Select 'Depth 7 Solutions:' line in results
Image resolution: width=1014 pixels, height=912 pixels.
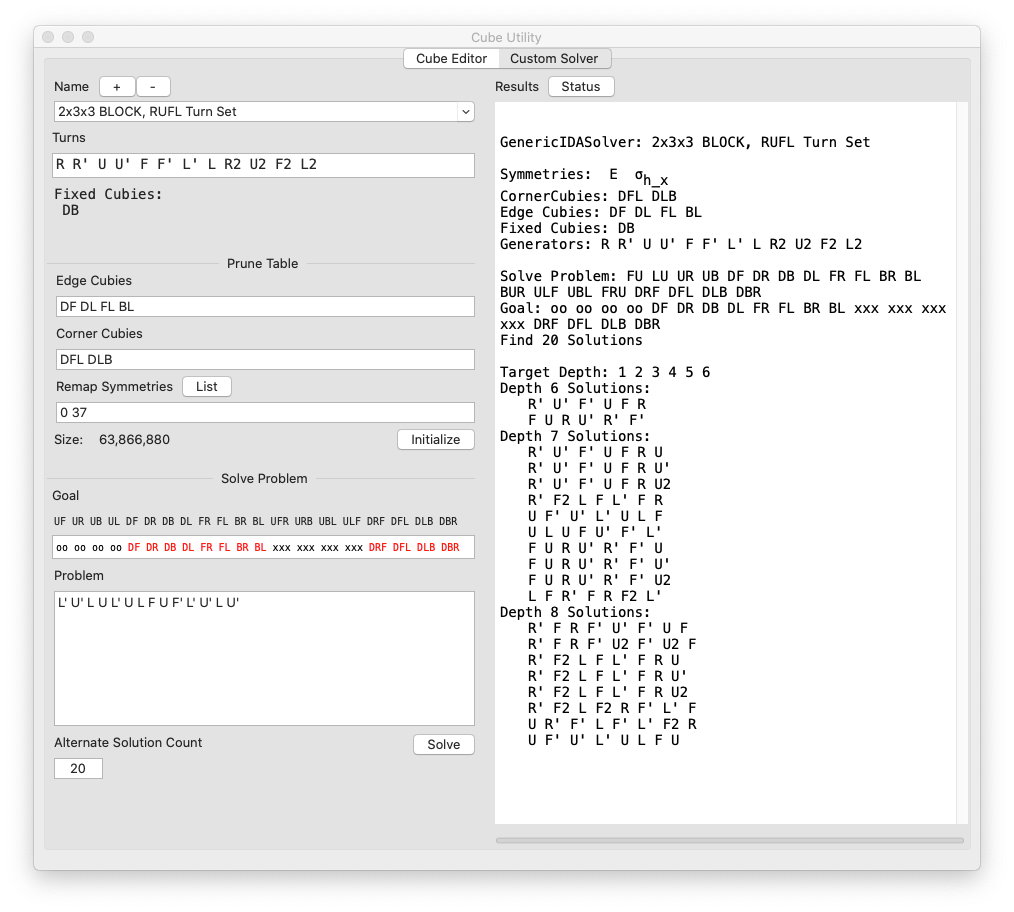tap(574, 436)
